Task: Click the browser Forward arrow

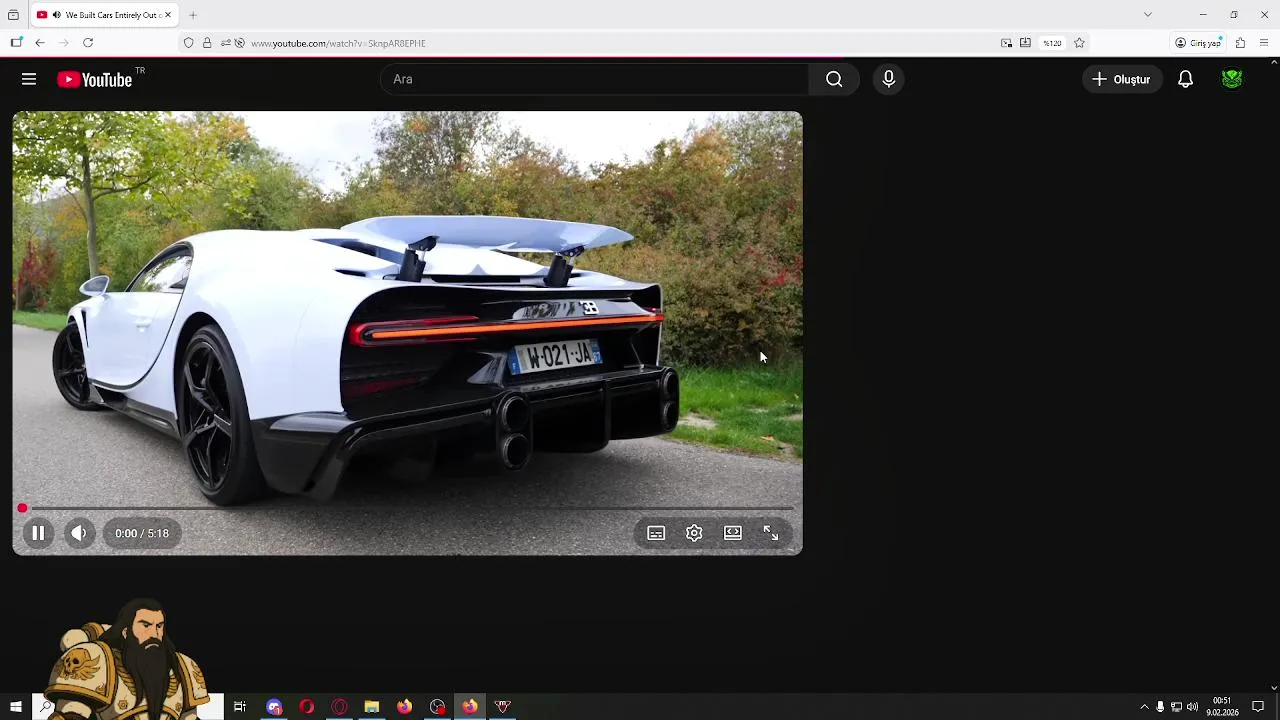Action: [64, 43]
